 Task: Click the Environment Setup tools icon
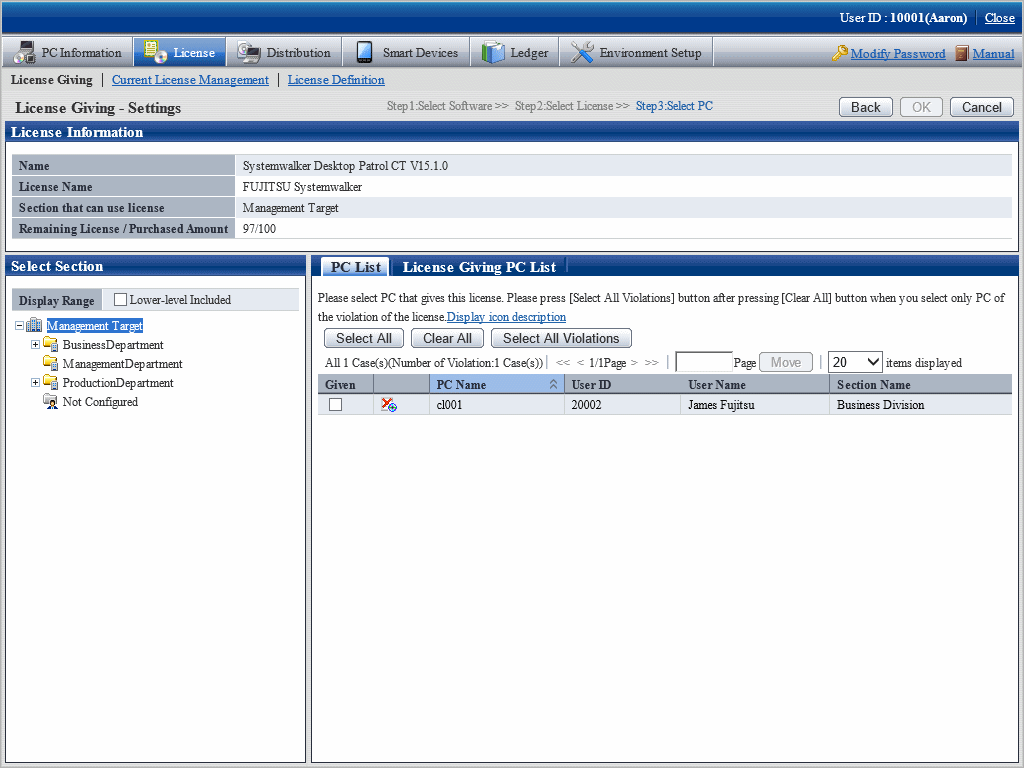click(581, 52)
